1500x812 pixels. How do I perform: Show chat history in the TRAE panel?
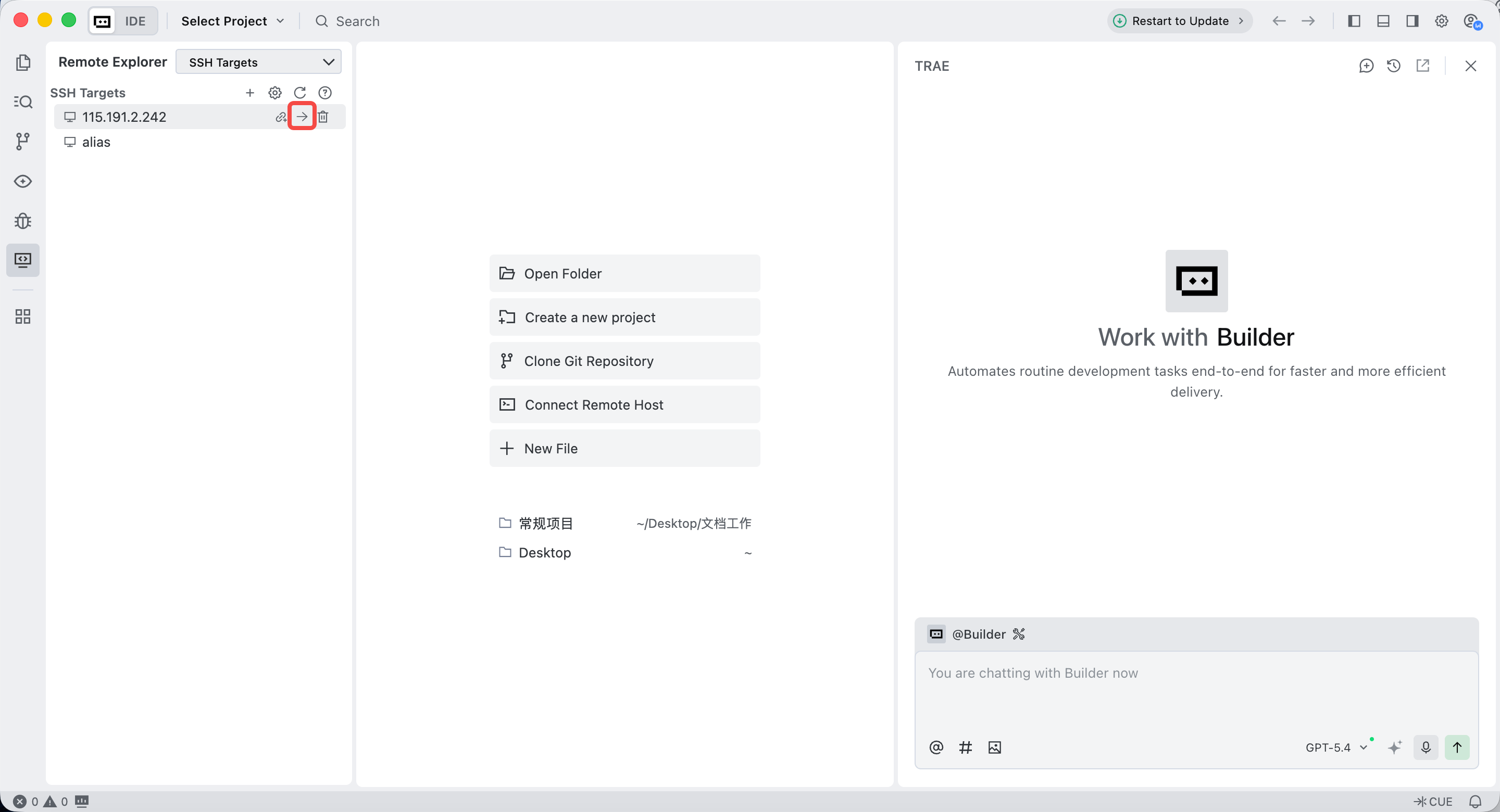(1393, 66)
